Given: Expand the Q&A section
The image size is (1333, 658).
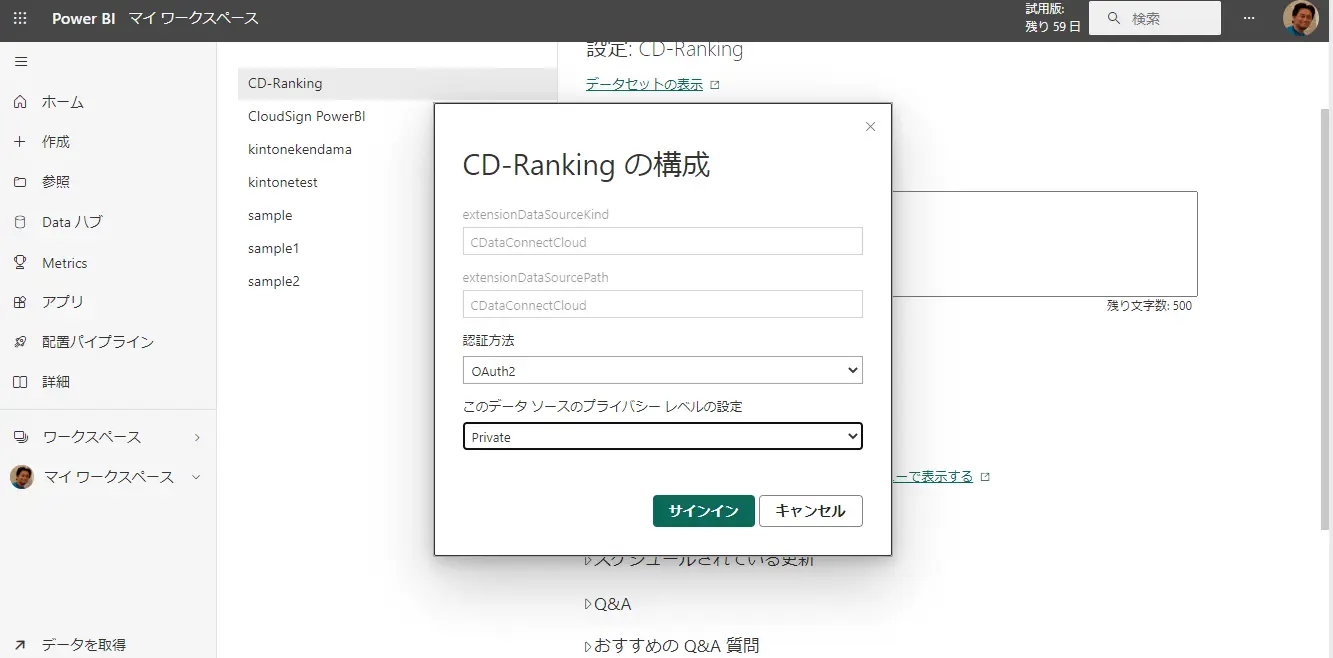Looking at the screenshot, I should [608, 604].
